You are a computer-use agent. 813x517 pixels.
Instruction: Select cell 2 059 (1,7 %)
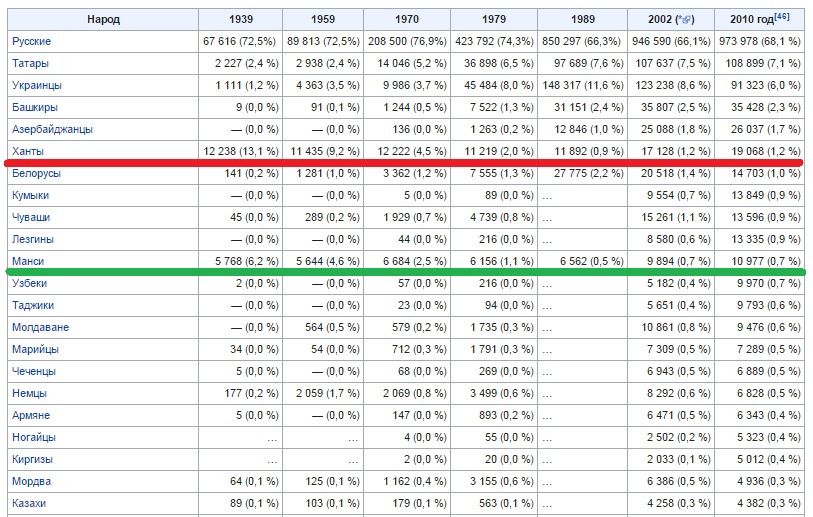(323, 393)
